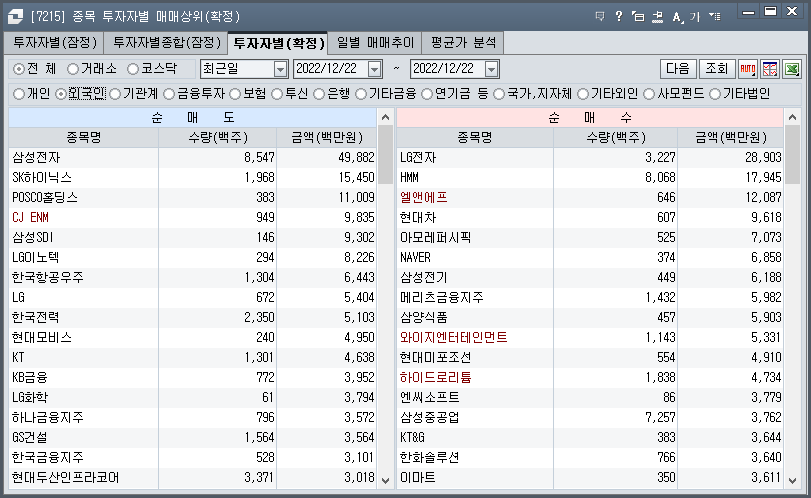The height and width of the screenshot is (498, 811).
Task: Open the start date calendar dropdown arrow
Action: 374,69
